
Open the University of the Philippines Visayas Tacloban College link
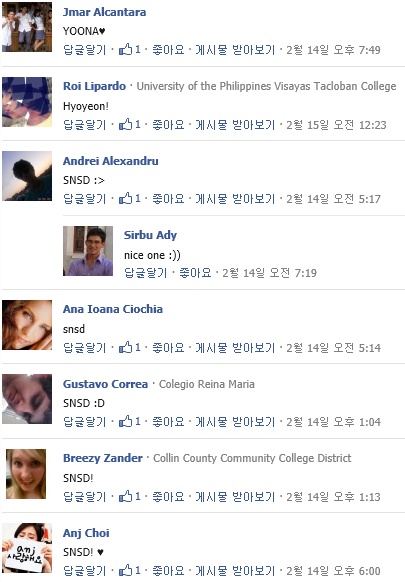click(x=266, y=86)
